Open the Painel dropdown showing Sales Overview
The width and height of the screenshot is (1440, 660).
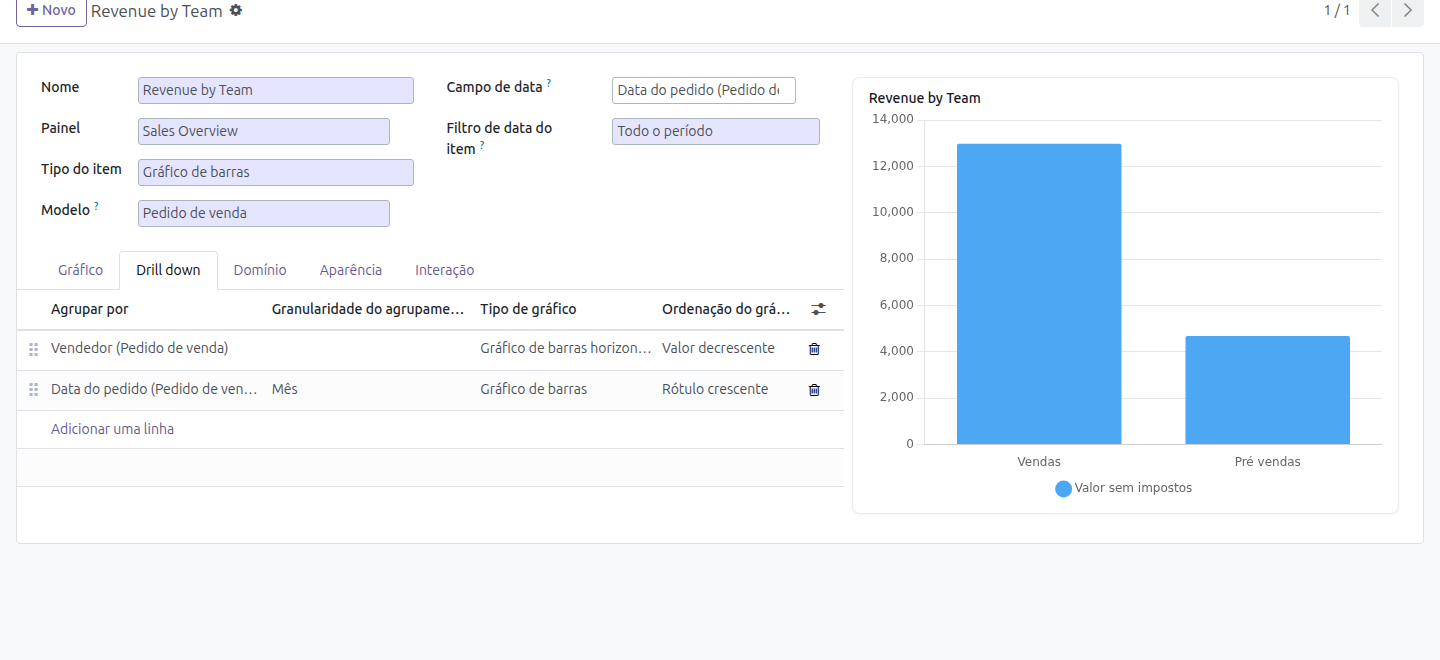click(x=264, y=131)
